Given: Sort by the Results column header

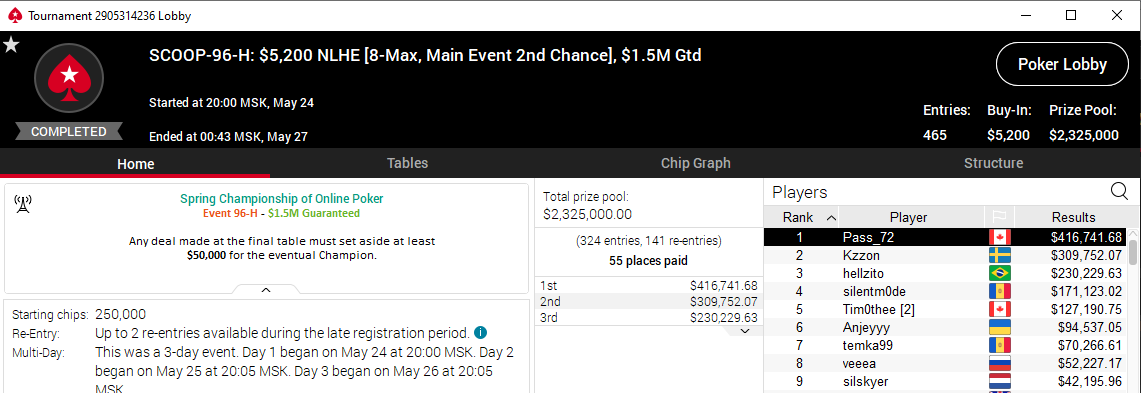Looking at the screenshot, I should click(1073, 217).
